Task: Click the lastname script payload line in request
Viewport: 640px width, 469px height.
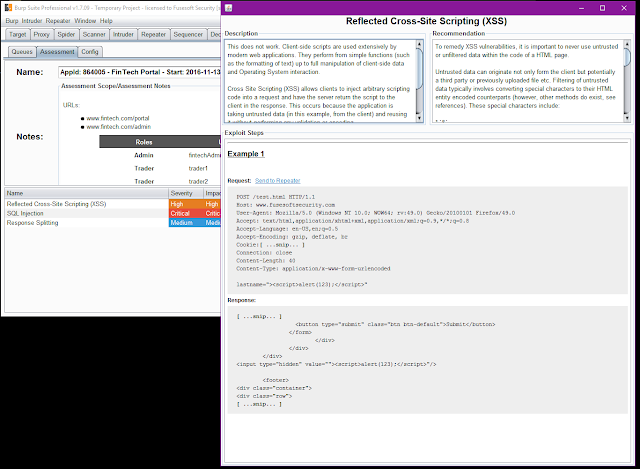Action: [302, 285]
